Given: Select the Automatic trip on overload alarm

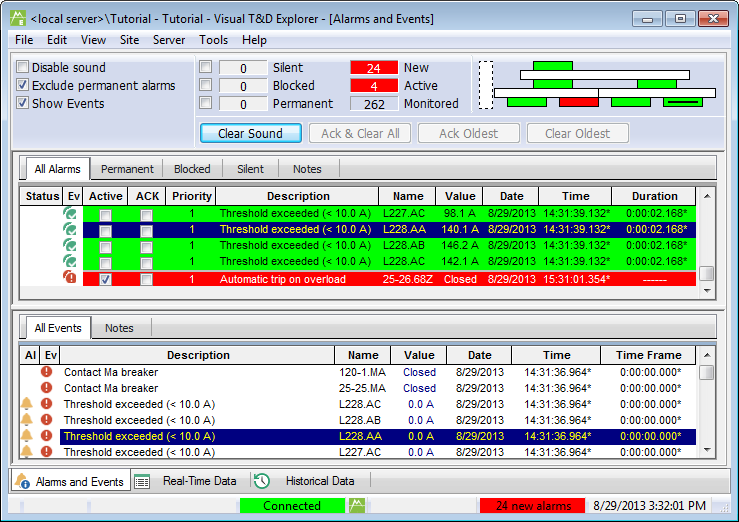Looking at the screenshot, I should 389,279.
